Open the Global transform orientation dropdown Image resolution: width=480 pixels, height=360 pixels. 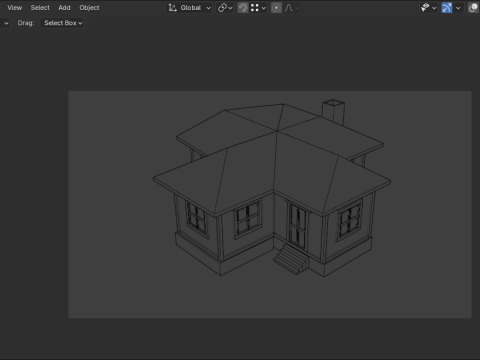point(190,8)
